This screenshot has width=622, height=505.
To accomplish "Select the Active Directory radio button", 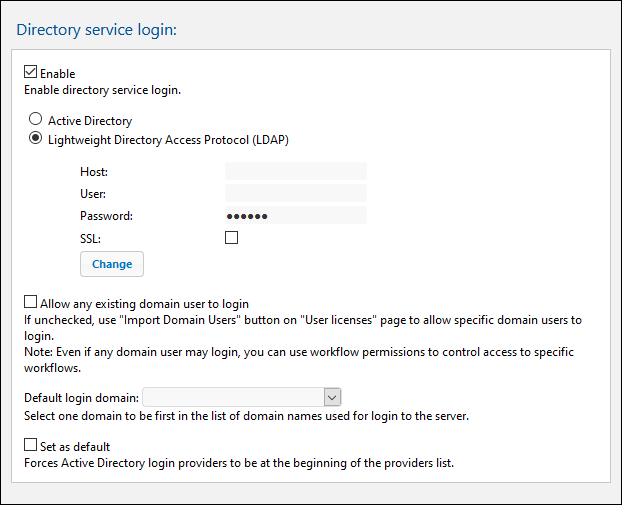I will [x=36, y=121].
